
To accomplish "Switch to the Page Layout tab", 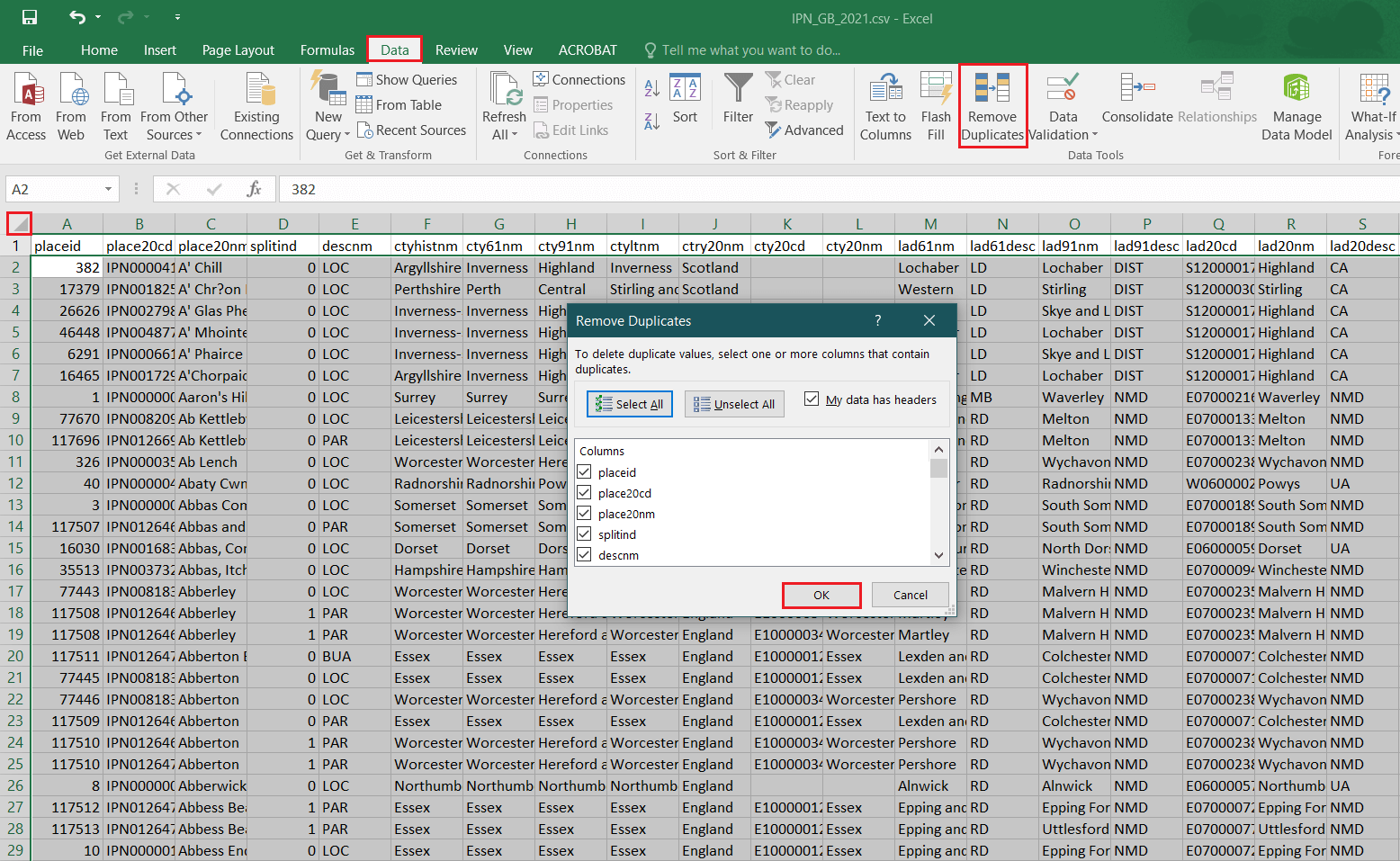I will [238, 50].
